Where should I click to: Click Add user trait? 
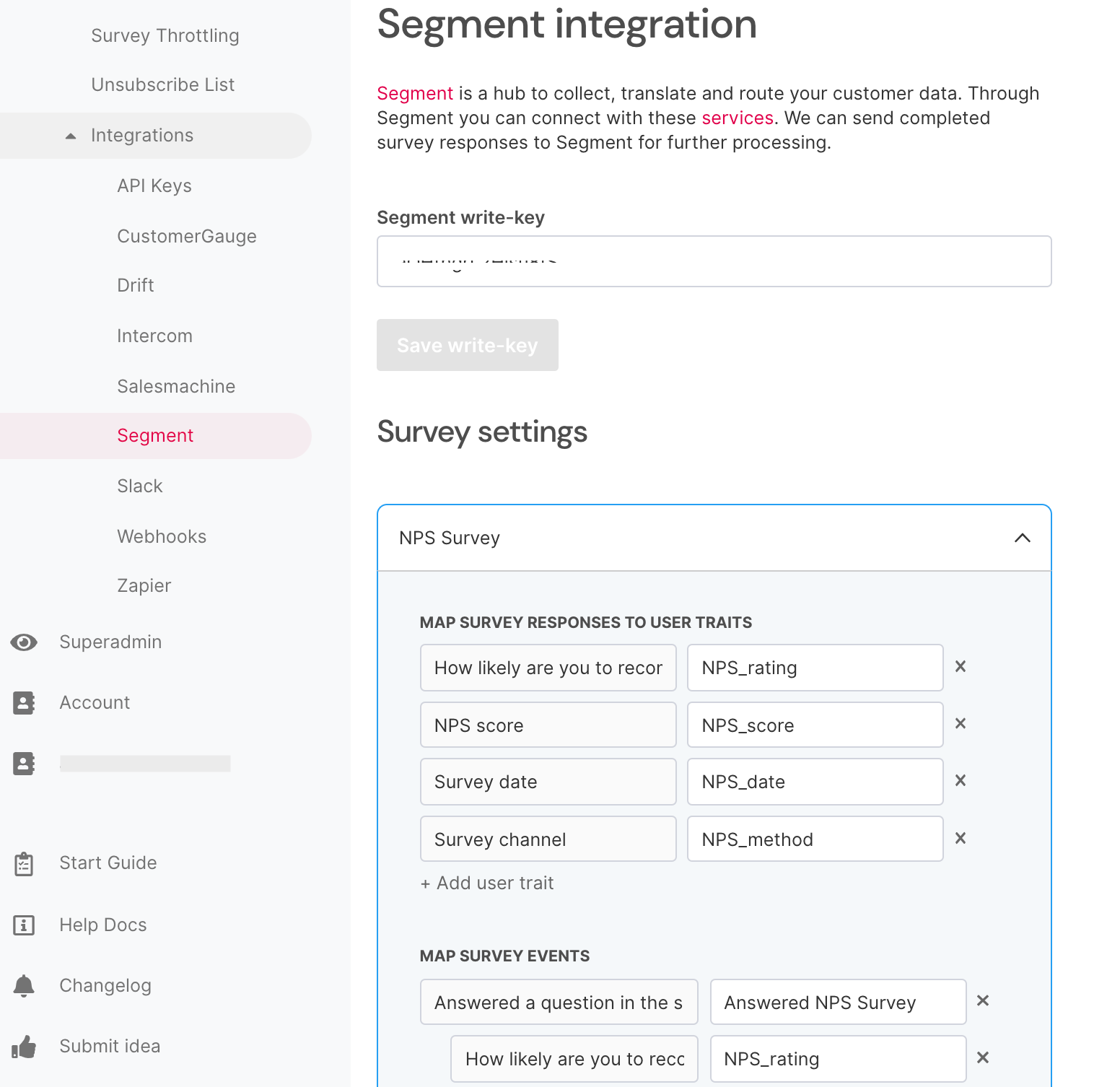[x=487, y=883]
